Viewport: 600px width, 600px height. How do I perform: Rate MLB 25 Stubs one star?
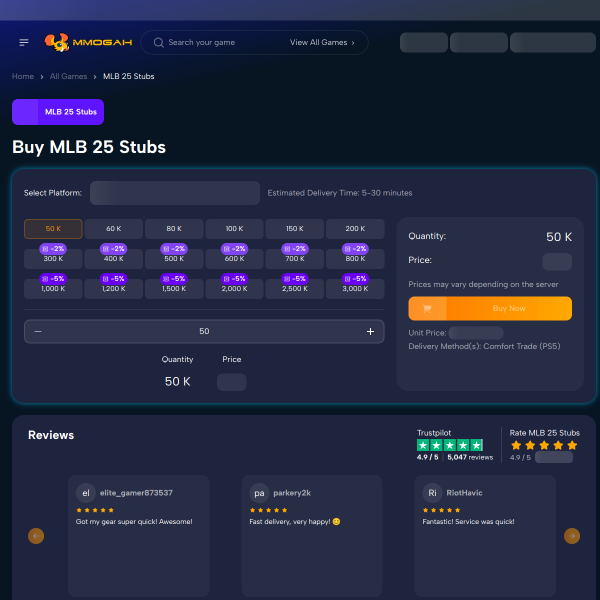pos(516,445)
